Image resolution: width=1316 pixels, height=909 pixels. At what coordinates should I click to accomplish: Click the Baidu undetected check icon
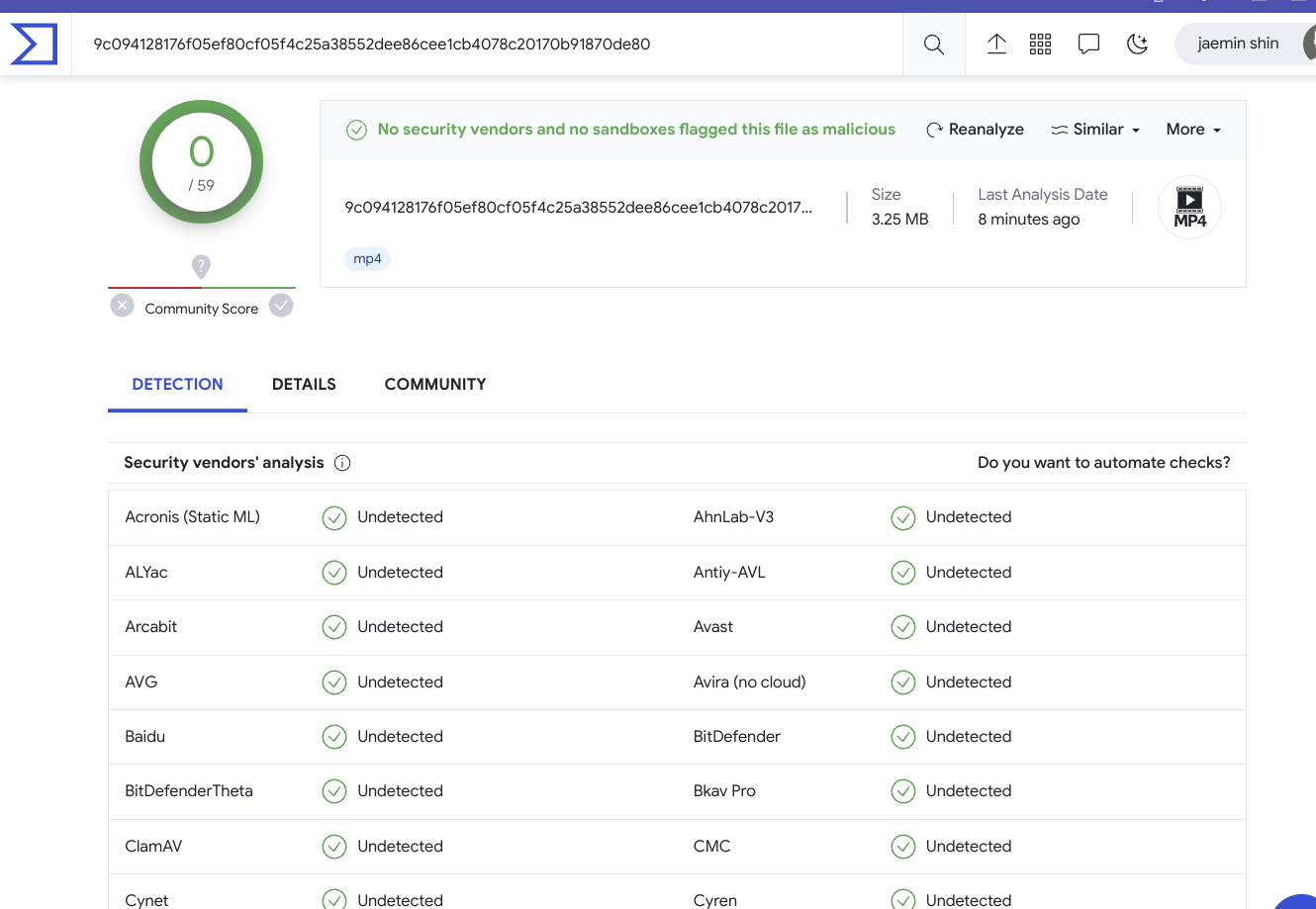(x=334, y=737)
